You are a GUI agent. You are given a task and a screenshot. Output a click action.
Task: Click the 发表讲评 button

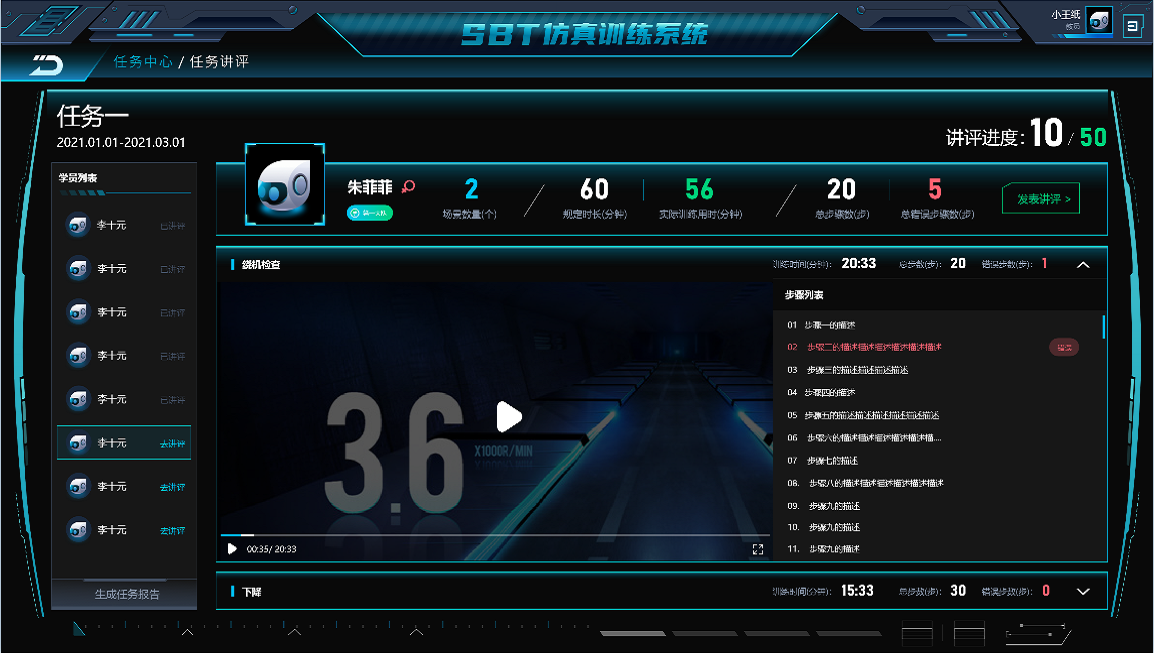pyautogui.click(x=1043, y=199)
